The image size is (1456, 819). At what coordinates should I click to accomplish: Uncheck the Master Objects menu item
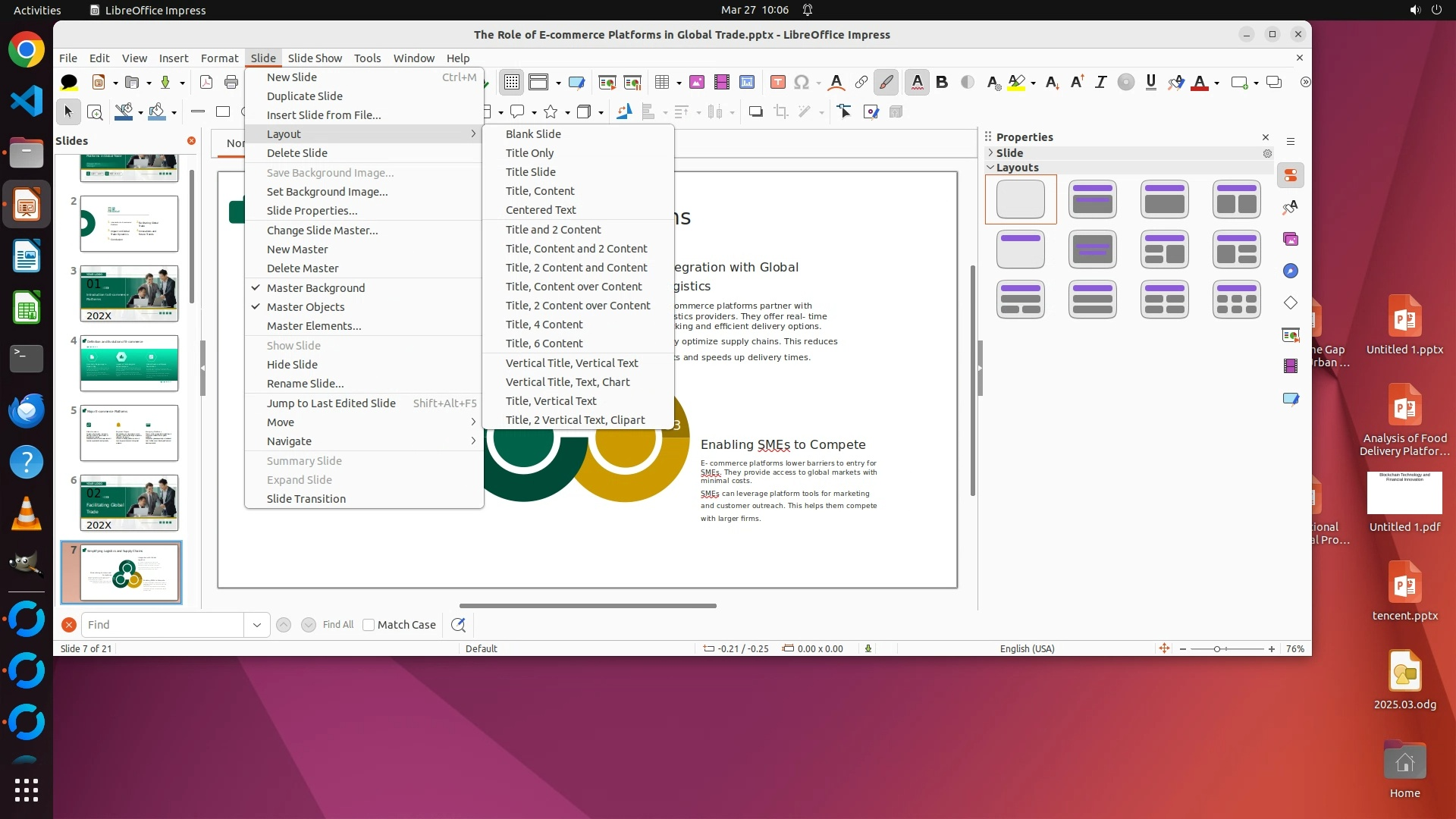tap(306, 307)
